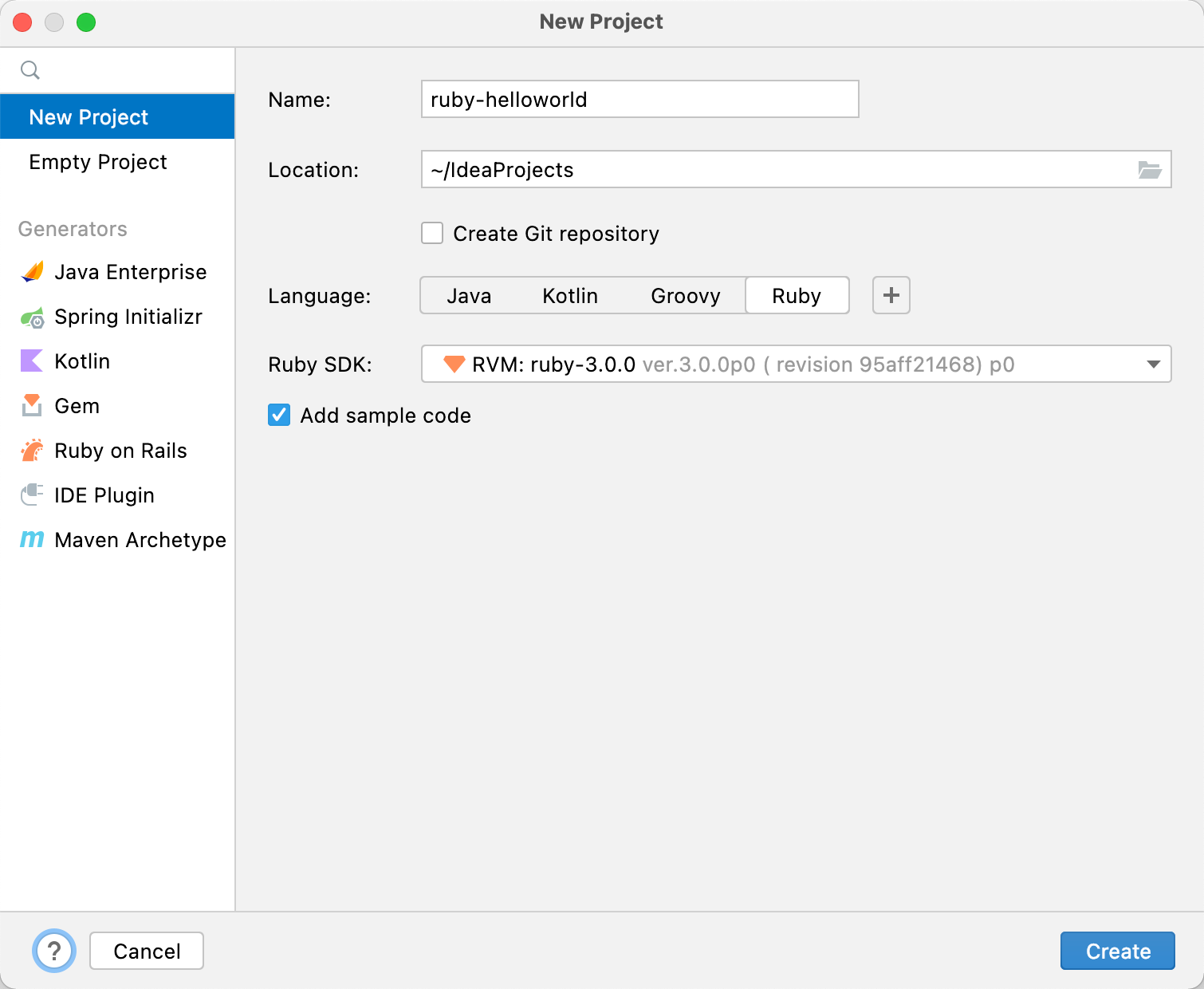Browse for location using folder icon
The height and width of the screenshot is (989, 1204).
[1149, 170]
